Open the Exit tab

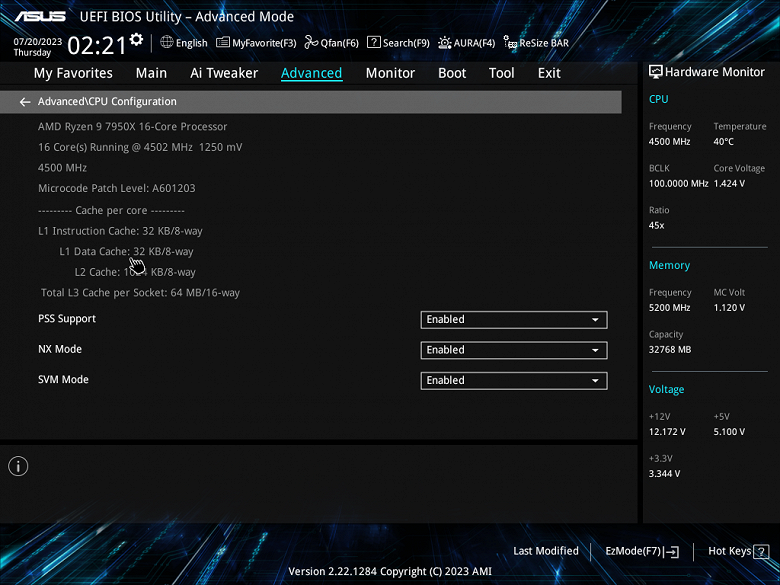coord(549,73)
